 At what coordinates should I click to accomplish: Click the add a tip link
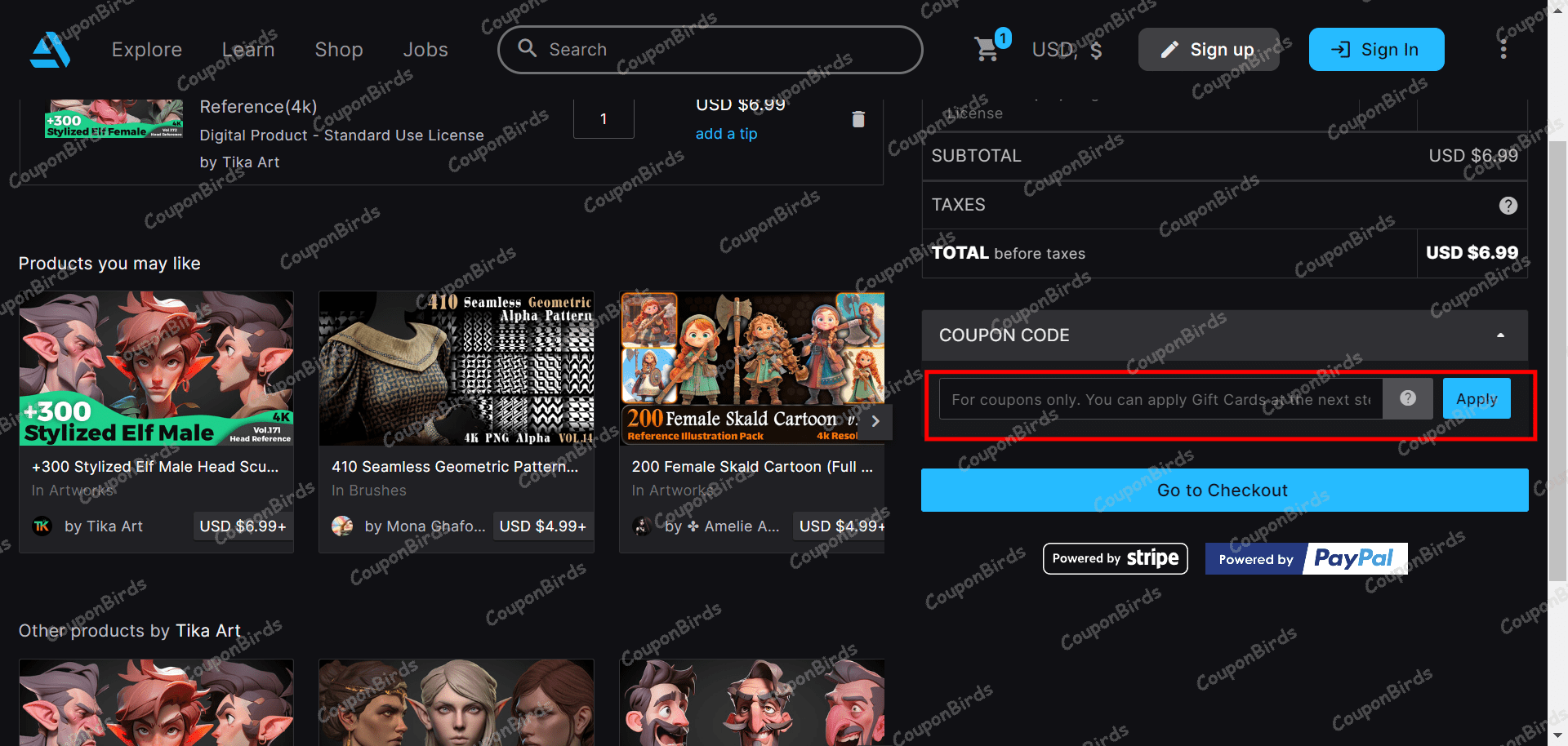pos(726,134)
